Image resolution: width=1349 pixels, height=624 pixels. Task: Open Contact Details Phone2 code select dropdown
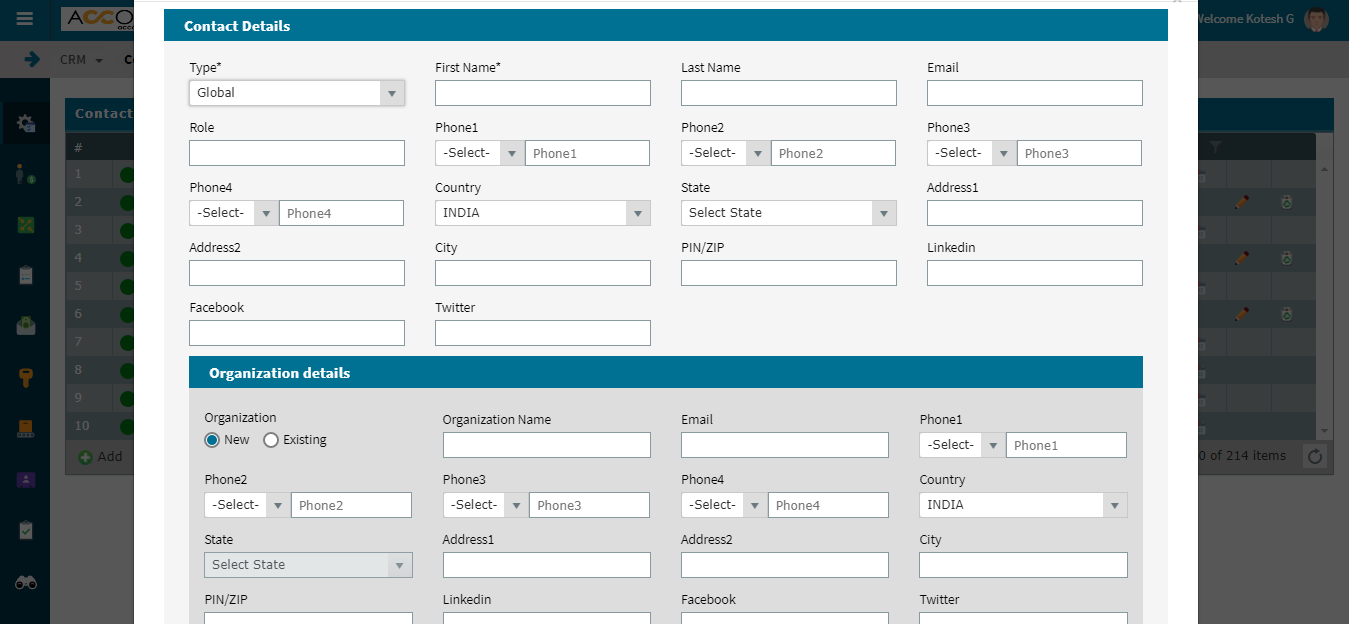tap(726, 153)
